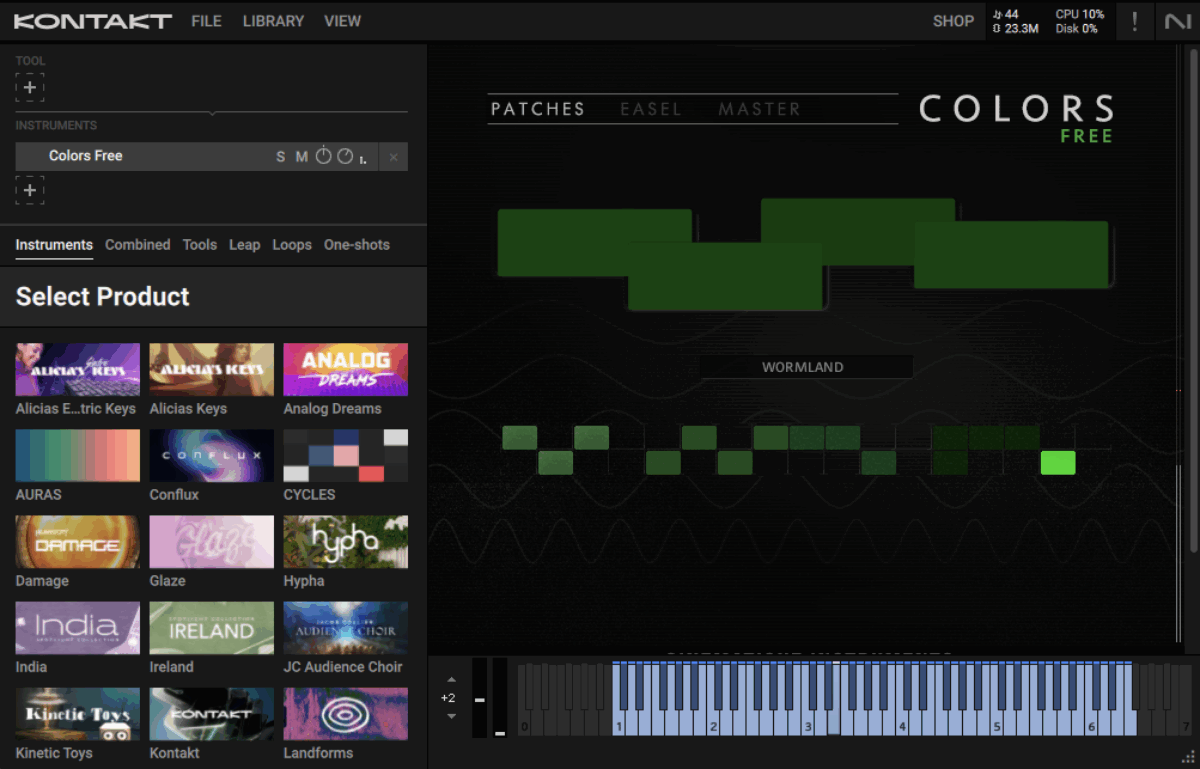
Task: Select the Damage product thumbnail
Action: pyautogui.click(x=77, y=542)
